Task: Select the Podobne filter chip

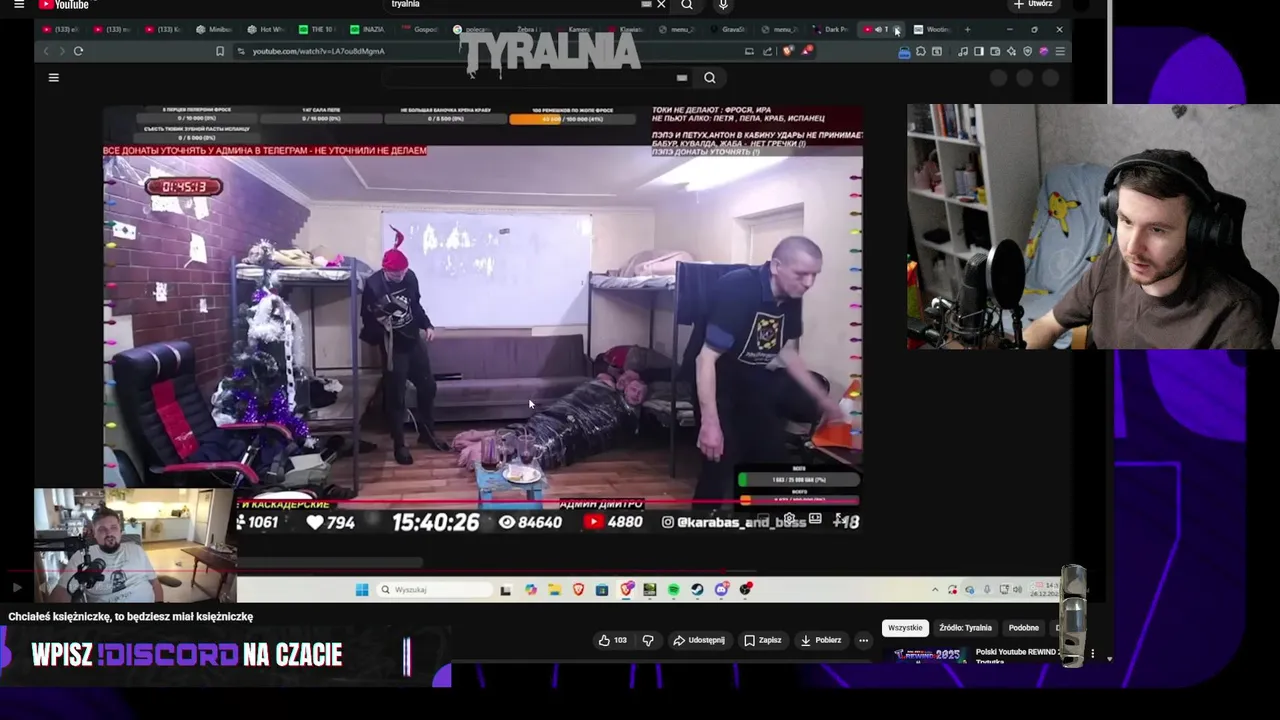Action: point(1023,628)
